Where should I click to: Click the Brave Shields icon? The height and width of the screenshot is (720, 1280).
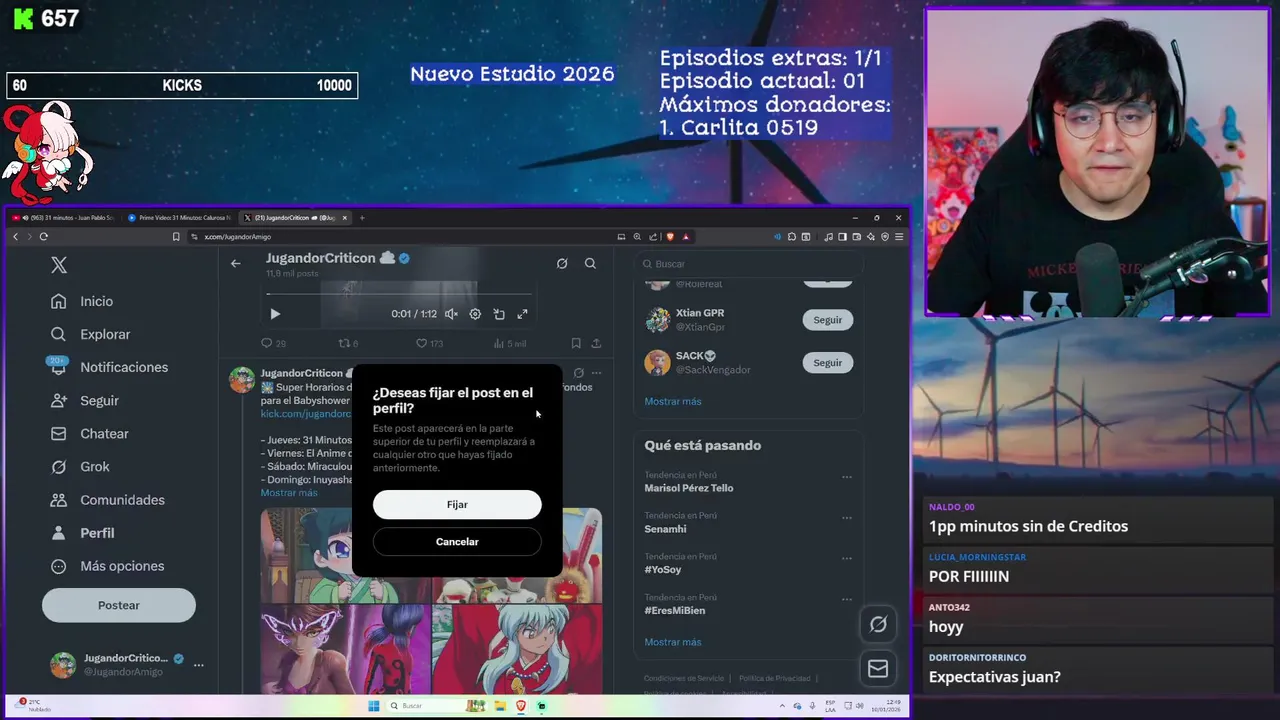point(670,237)
